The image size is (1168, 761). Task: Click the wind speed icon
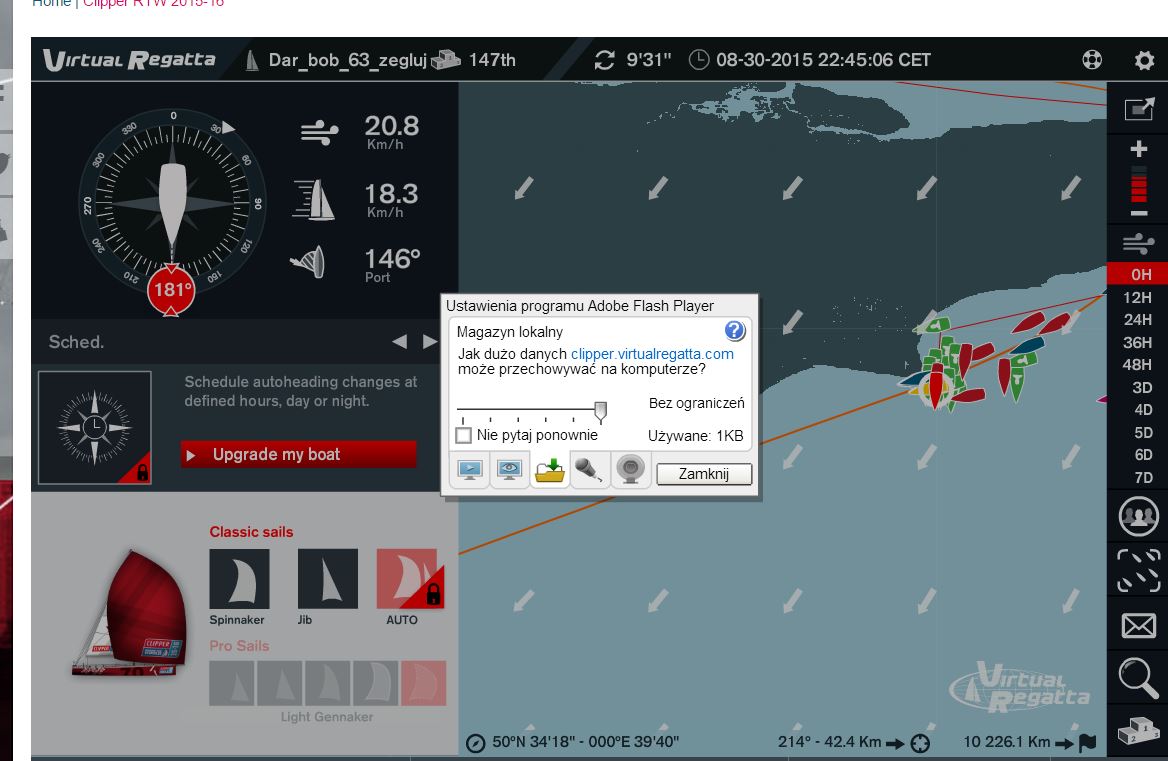(320, 133)
